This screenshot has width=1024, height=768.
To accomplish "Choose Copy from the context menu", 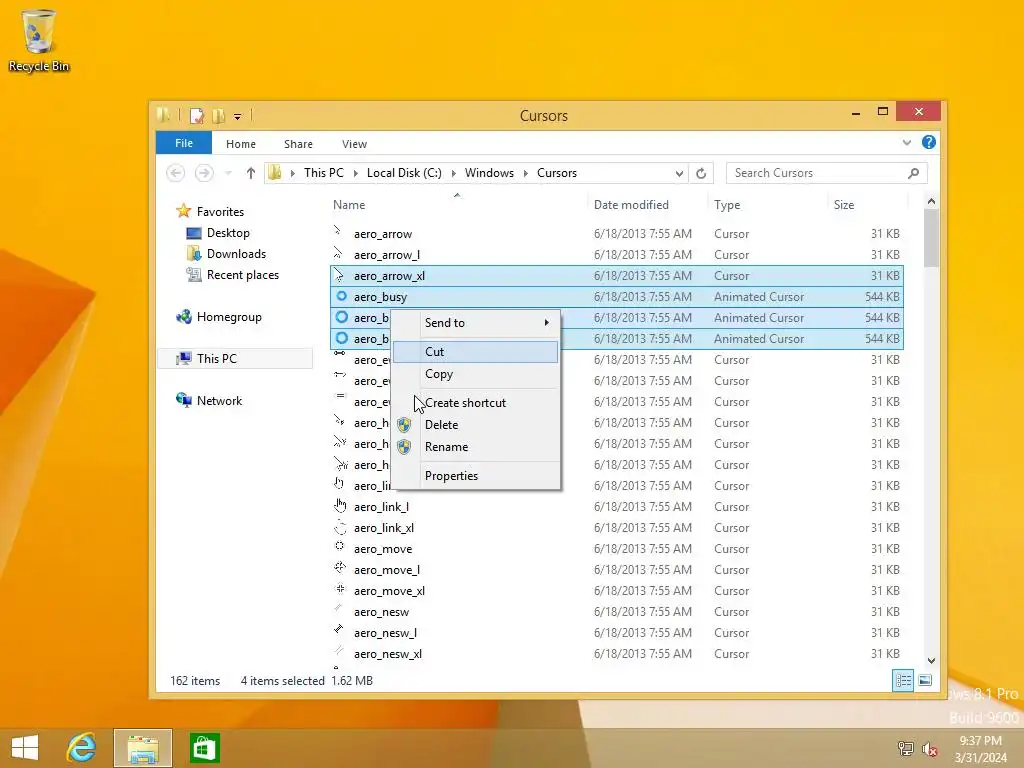I will click(x=475, y=374).
